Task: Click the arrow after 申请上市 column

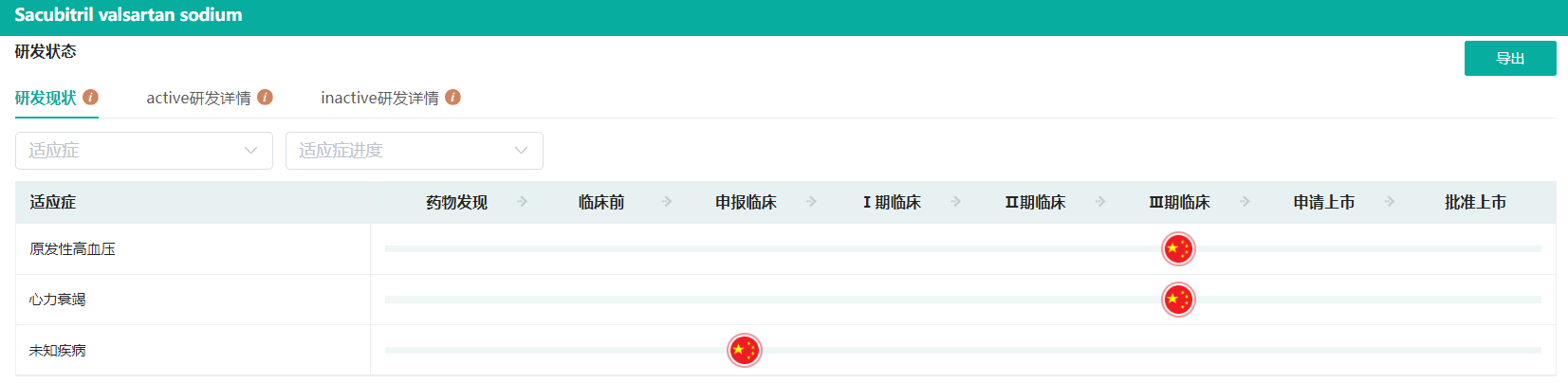Action: tap(1390, 201)
